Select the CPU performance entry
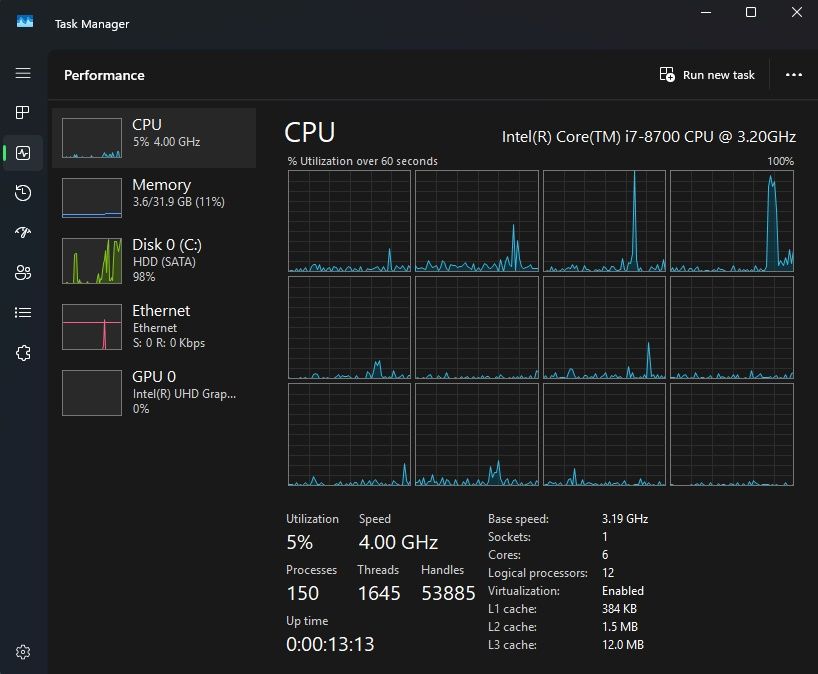Image resolution: width=818 pixels, height=674 pixels. [154, 138]
